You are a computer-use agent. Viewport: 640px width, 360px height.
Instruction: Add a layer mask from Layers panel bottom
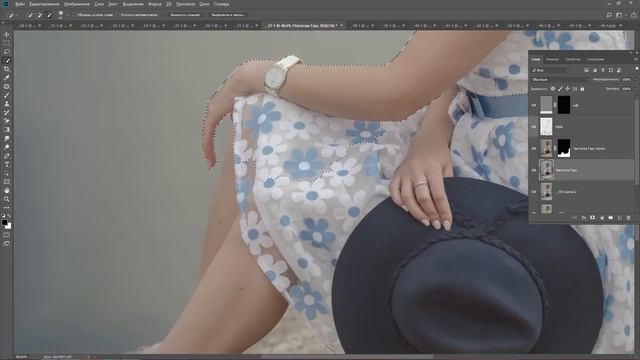coord(593,218)
